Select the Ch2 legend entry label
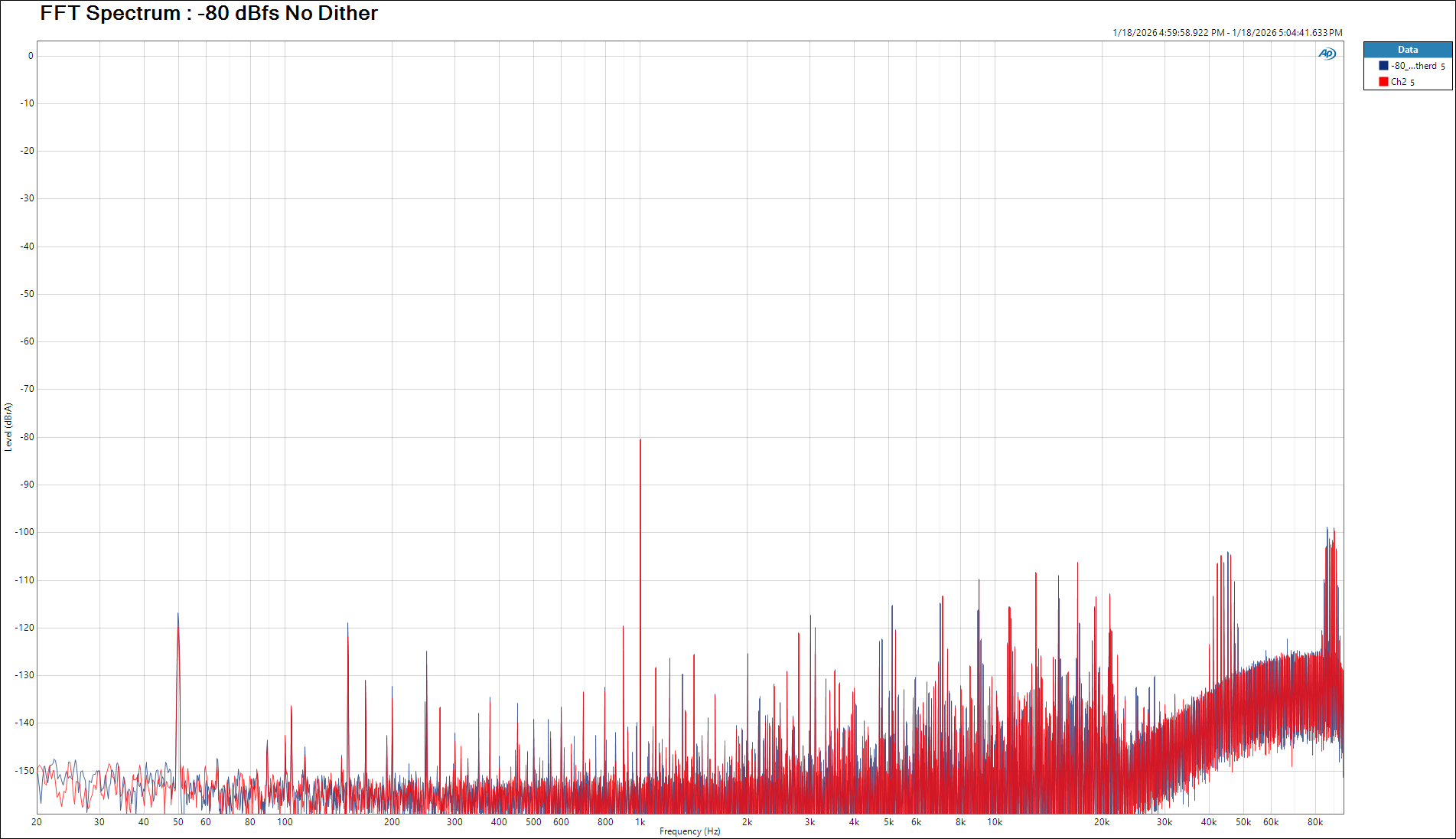The width and height of the screenshot is (1456, 839). [x=1399, y=82]
